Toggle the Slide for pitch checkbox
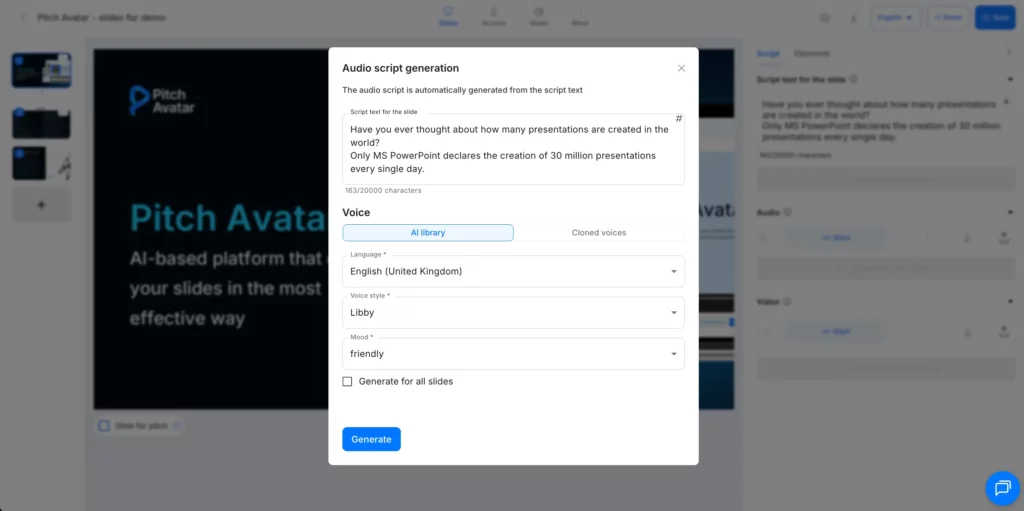 (x=104, y=426)
